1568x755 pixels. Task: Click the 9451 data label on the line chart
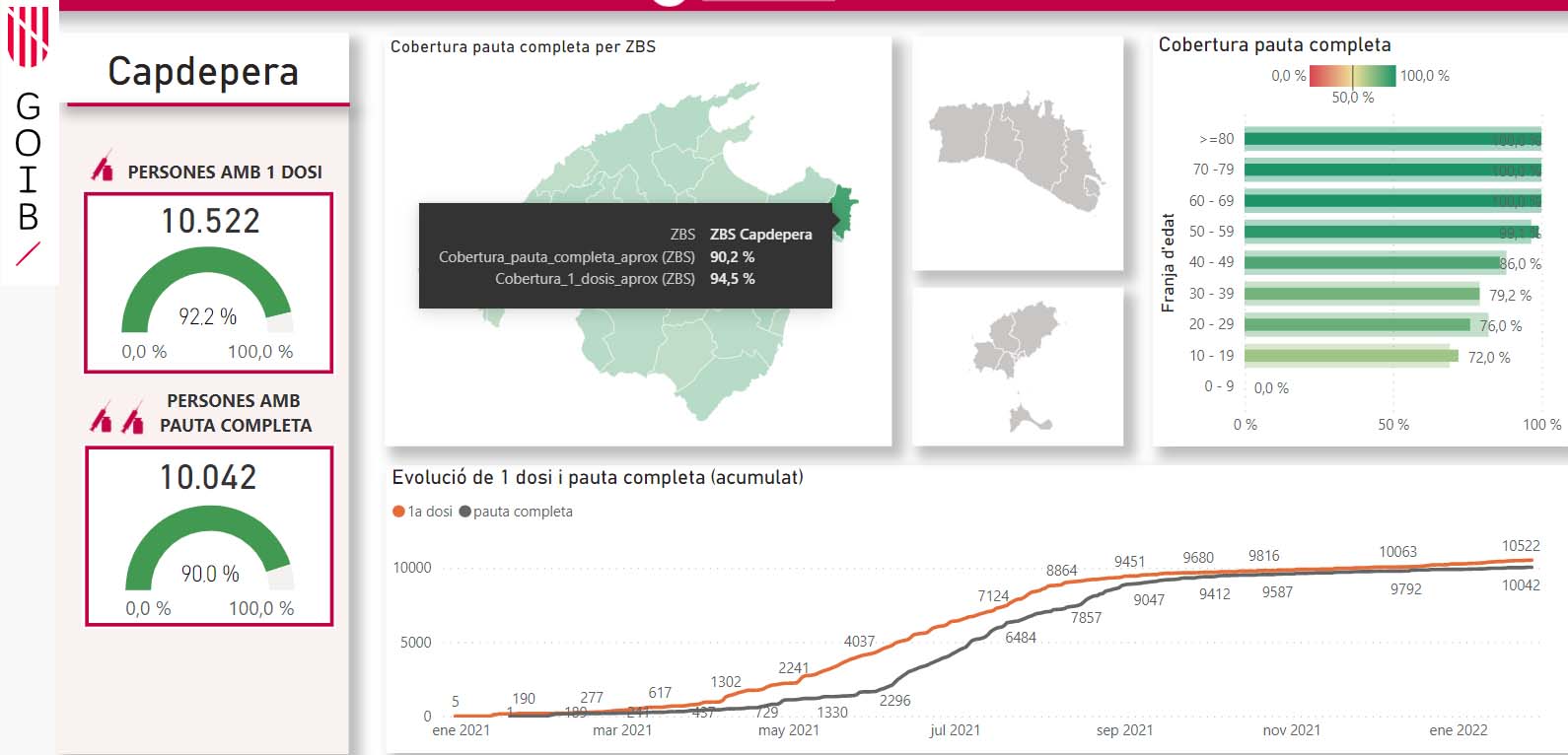[1130, 562]
